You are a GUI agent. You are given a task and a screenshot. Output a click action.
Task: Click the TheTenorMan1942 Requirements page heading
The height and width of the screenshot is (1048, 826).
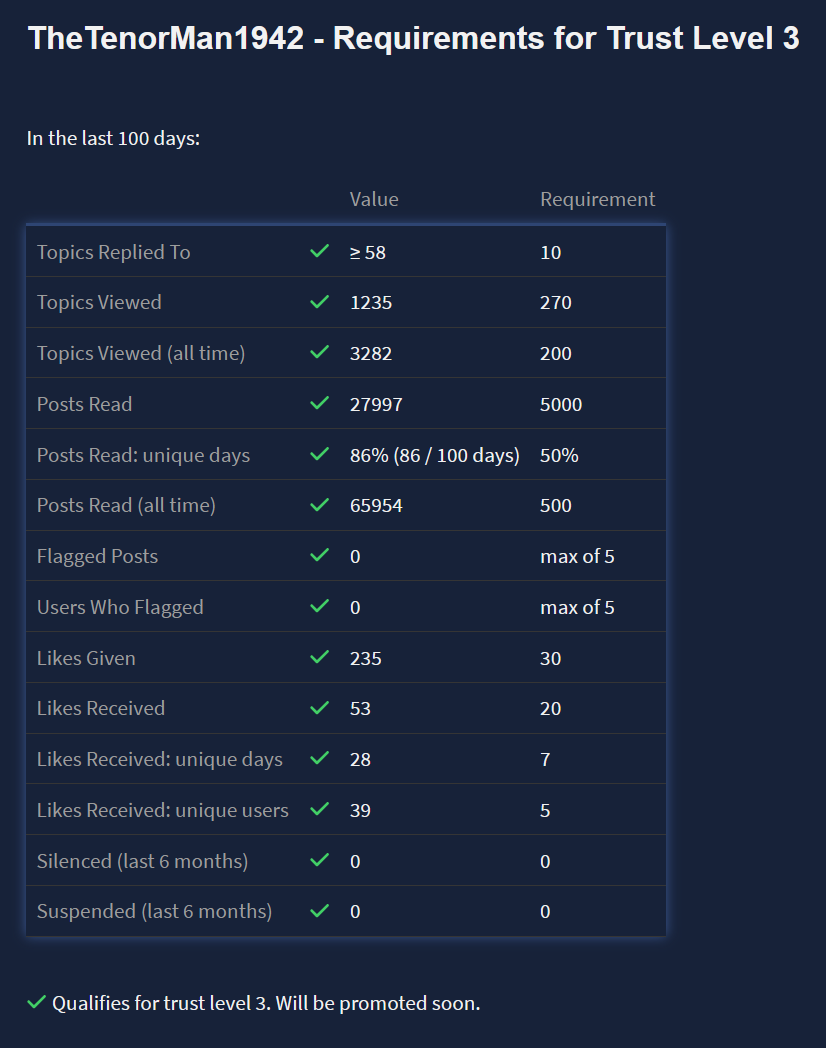413,39
